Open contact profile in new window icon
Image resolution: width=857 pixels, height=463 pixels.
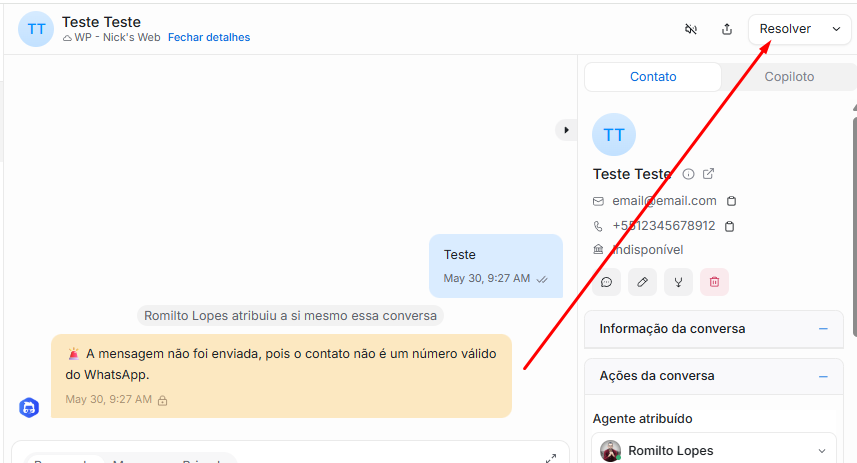click(x=709, y=174)
